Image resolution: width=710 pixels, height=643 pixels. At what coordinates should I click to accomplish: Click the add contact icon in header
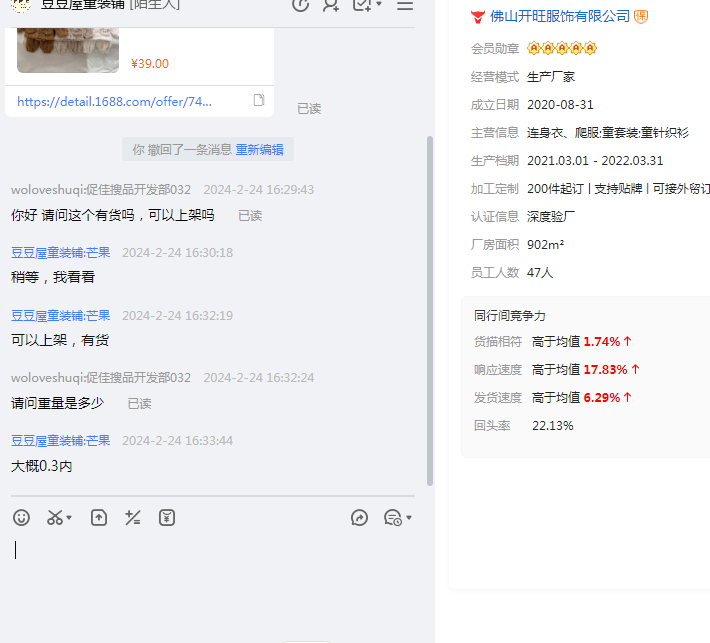coord(331,5)
